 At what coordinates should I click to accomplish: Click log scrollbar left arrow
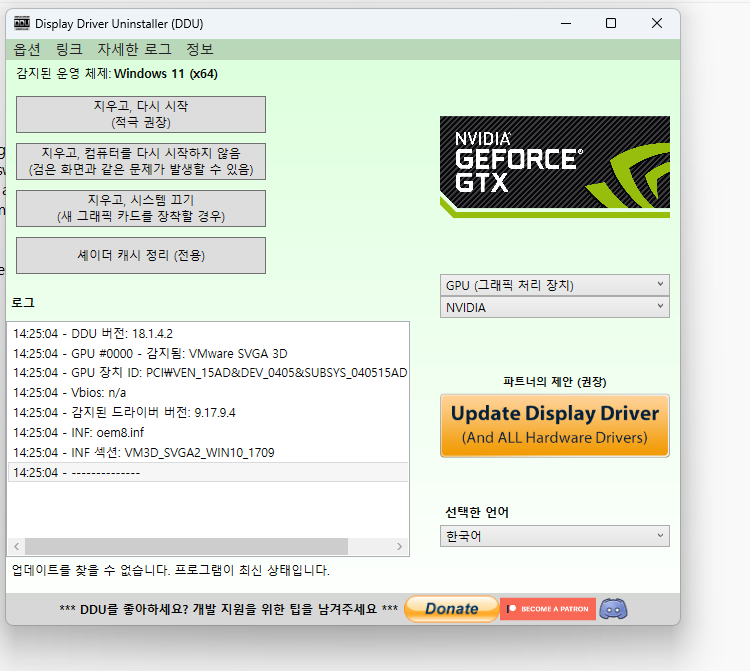[16, 546]
